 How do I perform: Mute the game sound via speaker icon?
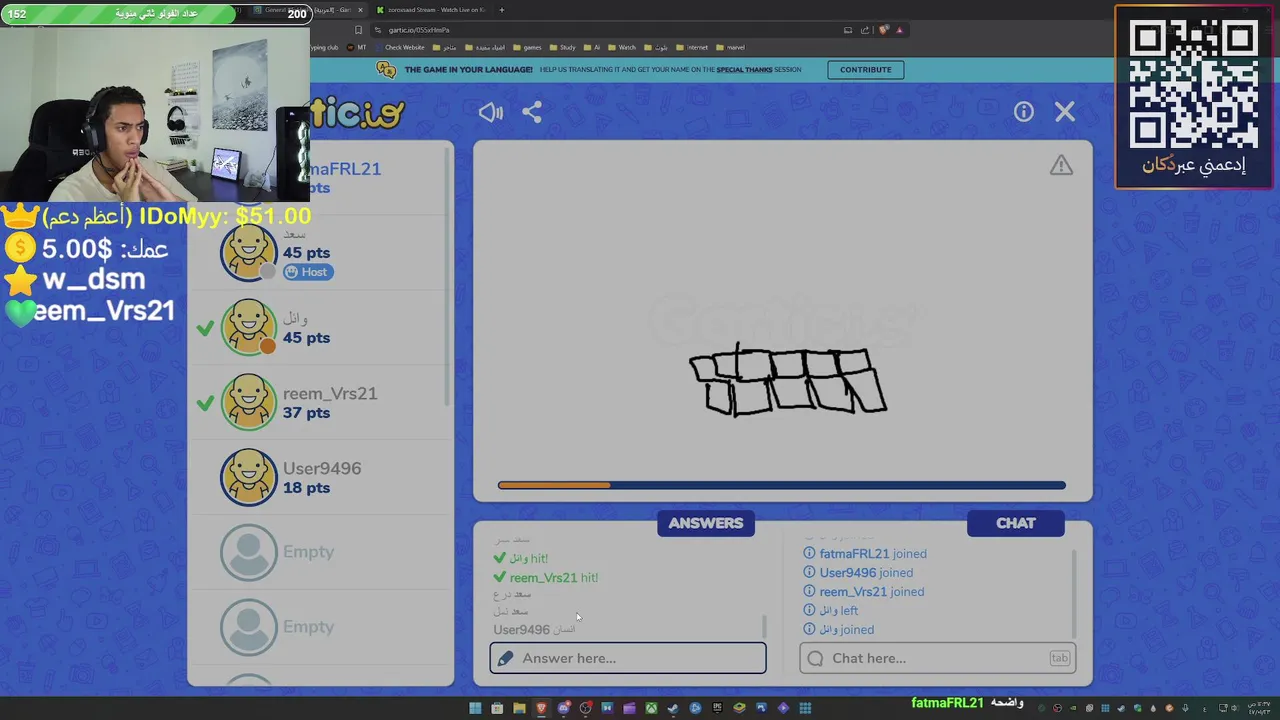click(x=491, y=112)
